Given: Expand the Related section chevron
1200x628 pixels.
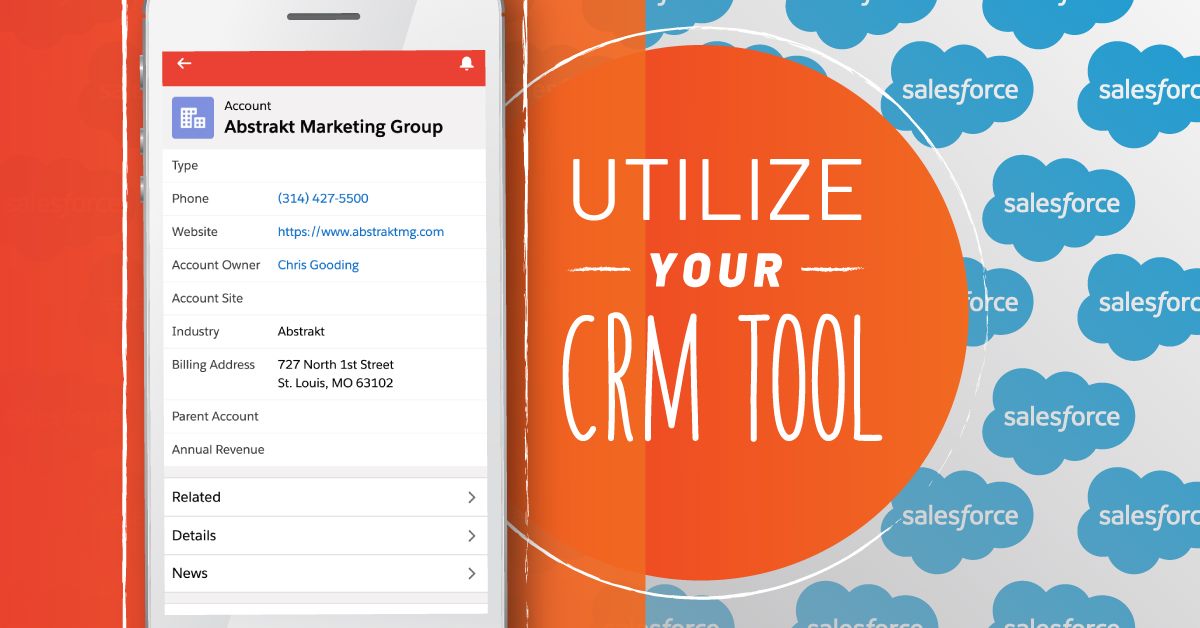Looking at the screenshot, I should point(471,497).
